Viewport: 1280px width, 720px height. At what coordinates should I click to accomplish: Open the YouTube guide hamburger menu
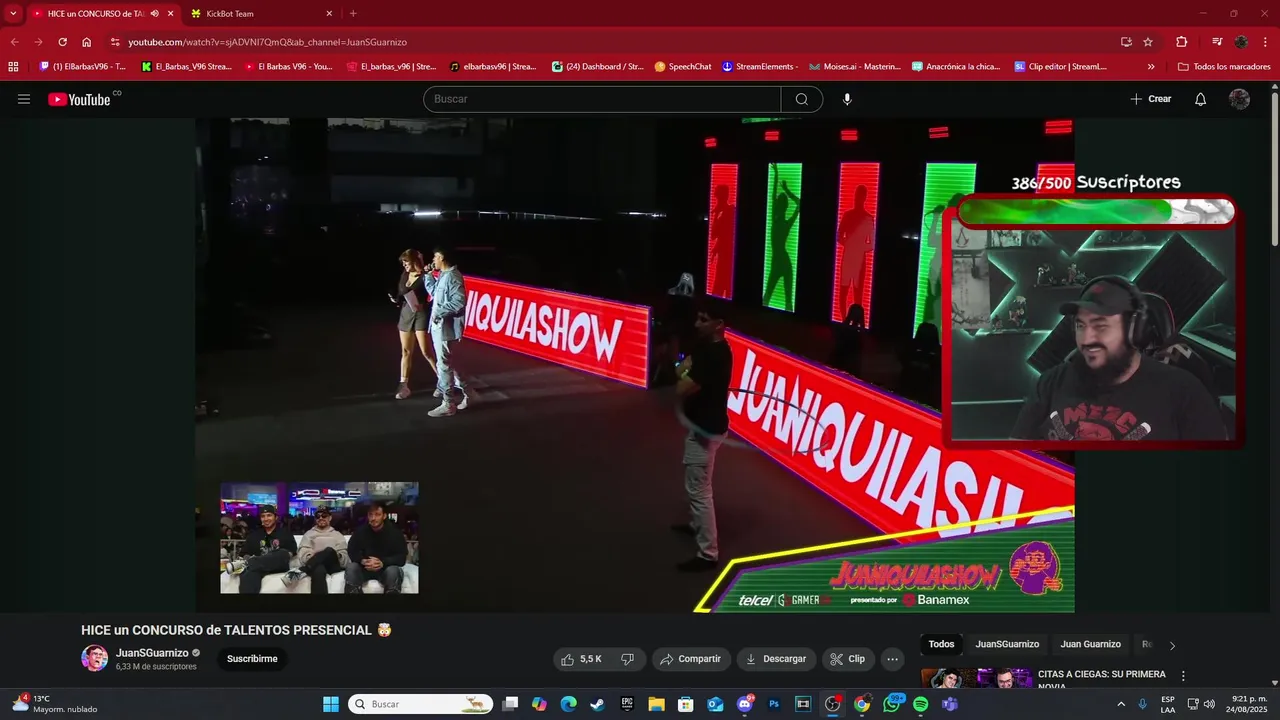coord(24,99)
